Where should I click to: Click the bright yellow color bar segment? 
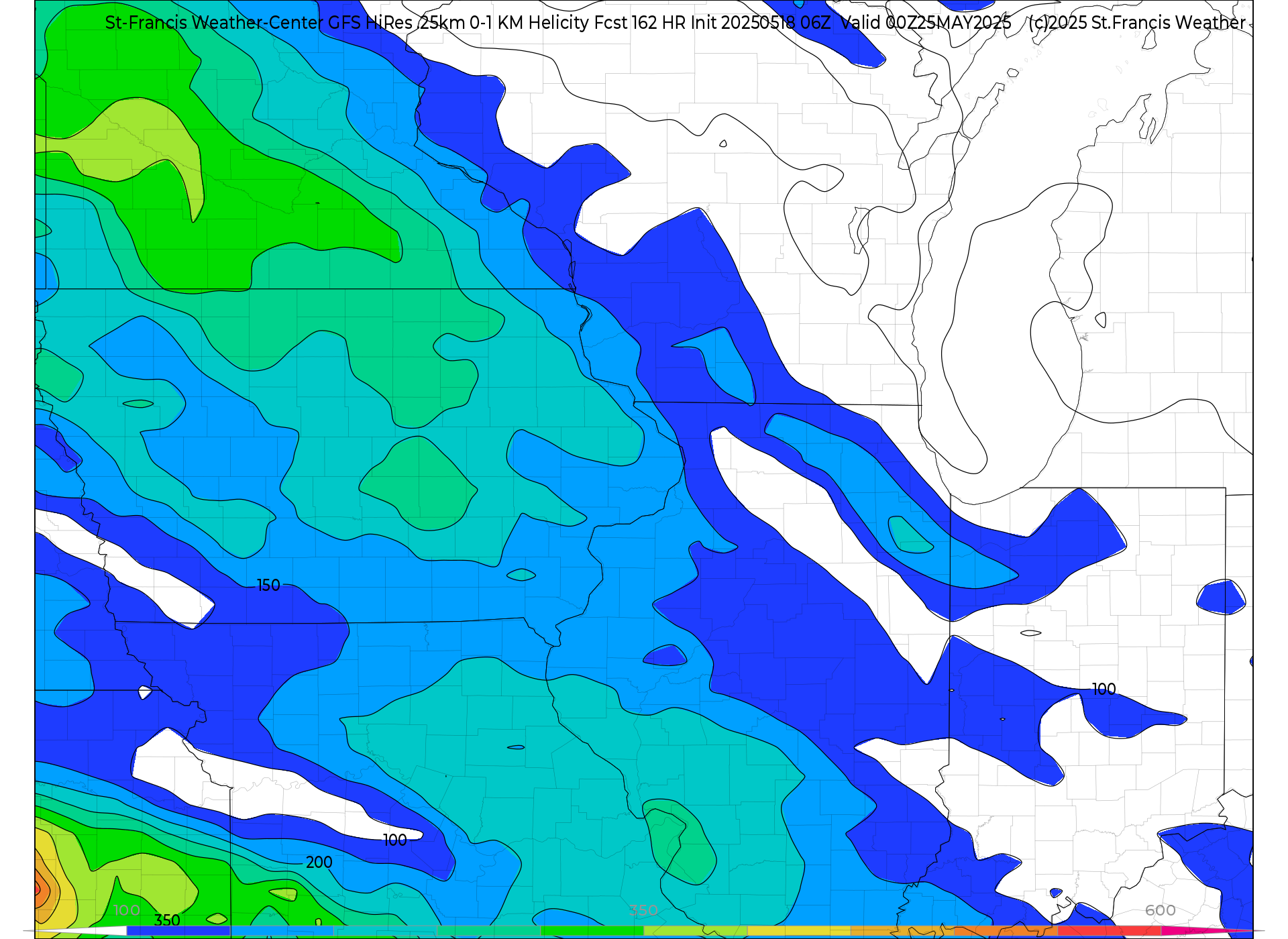(x=799, y=931)
